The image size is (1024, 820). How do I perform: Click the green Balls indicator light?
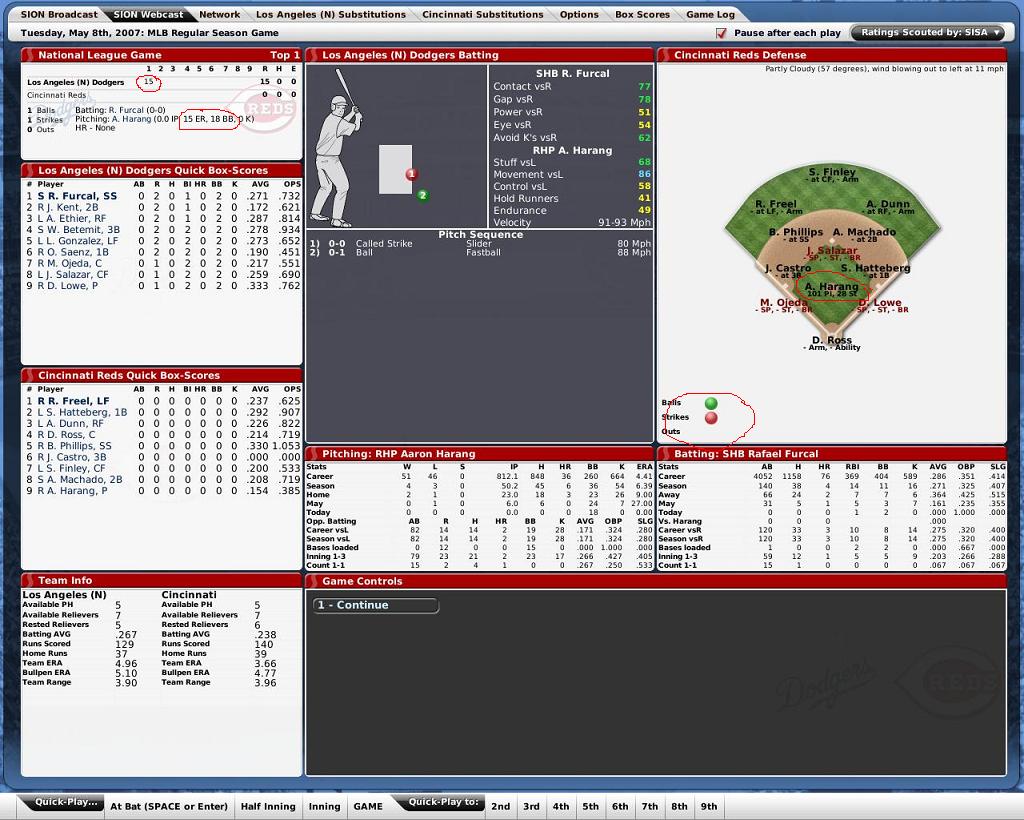click(711, 403)
